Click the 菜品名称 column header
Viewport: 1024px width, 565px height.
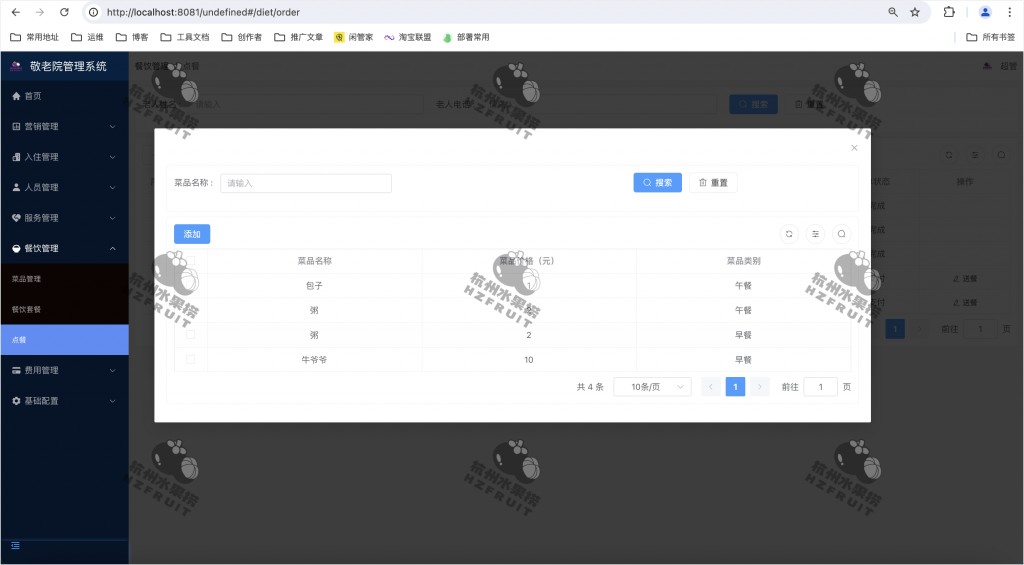(x=314, y=261)
